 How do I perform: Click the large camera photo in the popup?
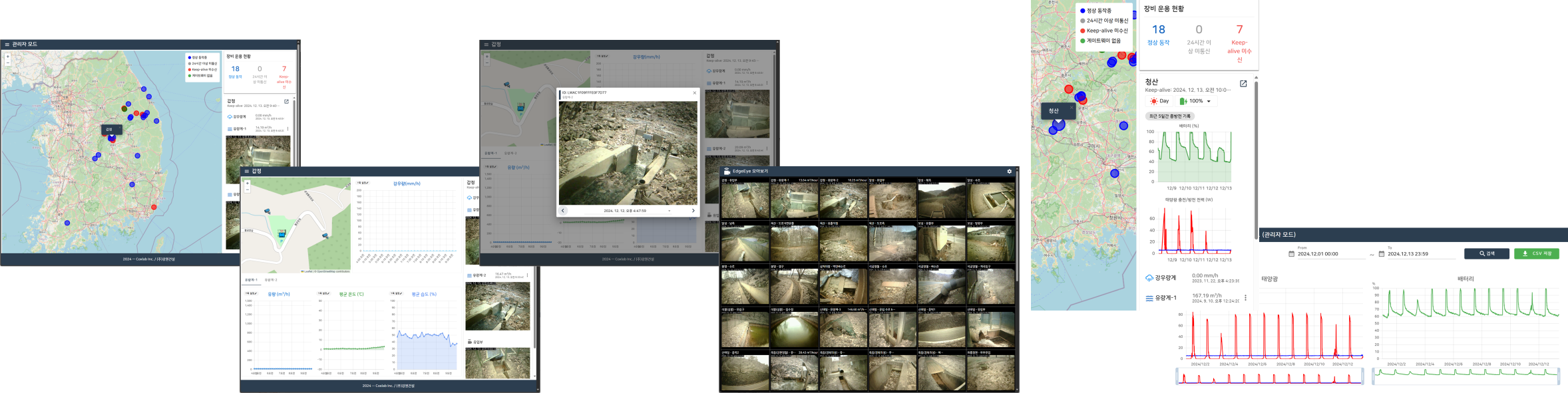tap(628, 153)
